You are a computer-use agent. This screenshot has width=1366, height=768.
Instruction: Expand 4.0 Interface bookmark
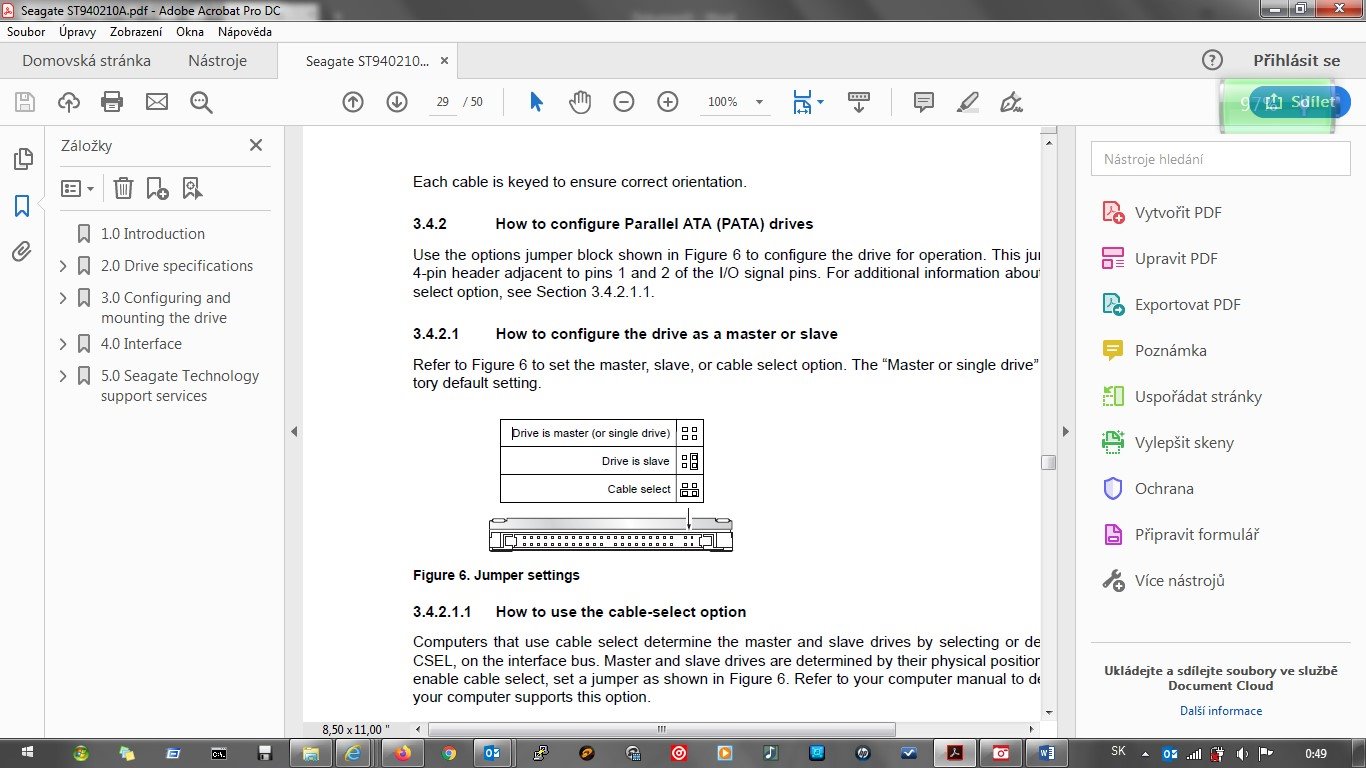pyautogui.click(x=63, y=344)
